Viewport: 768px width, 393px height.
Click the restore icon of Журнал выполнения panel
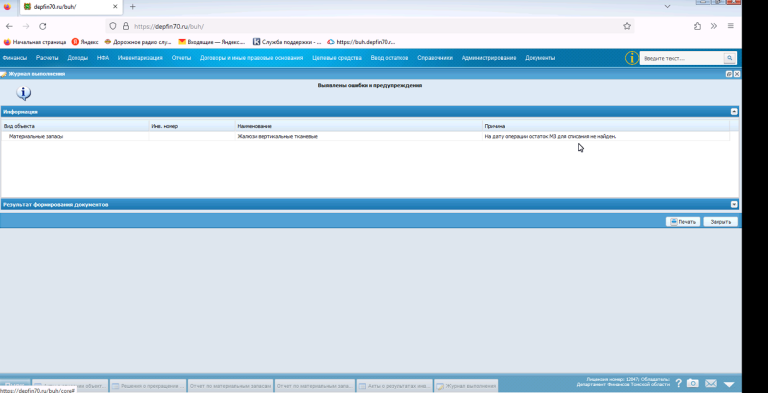729,74
